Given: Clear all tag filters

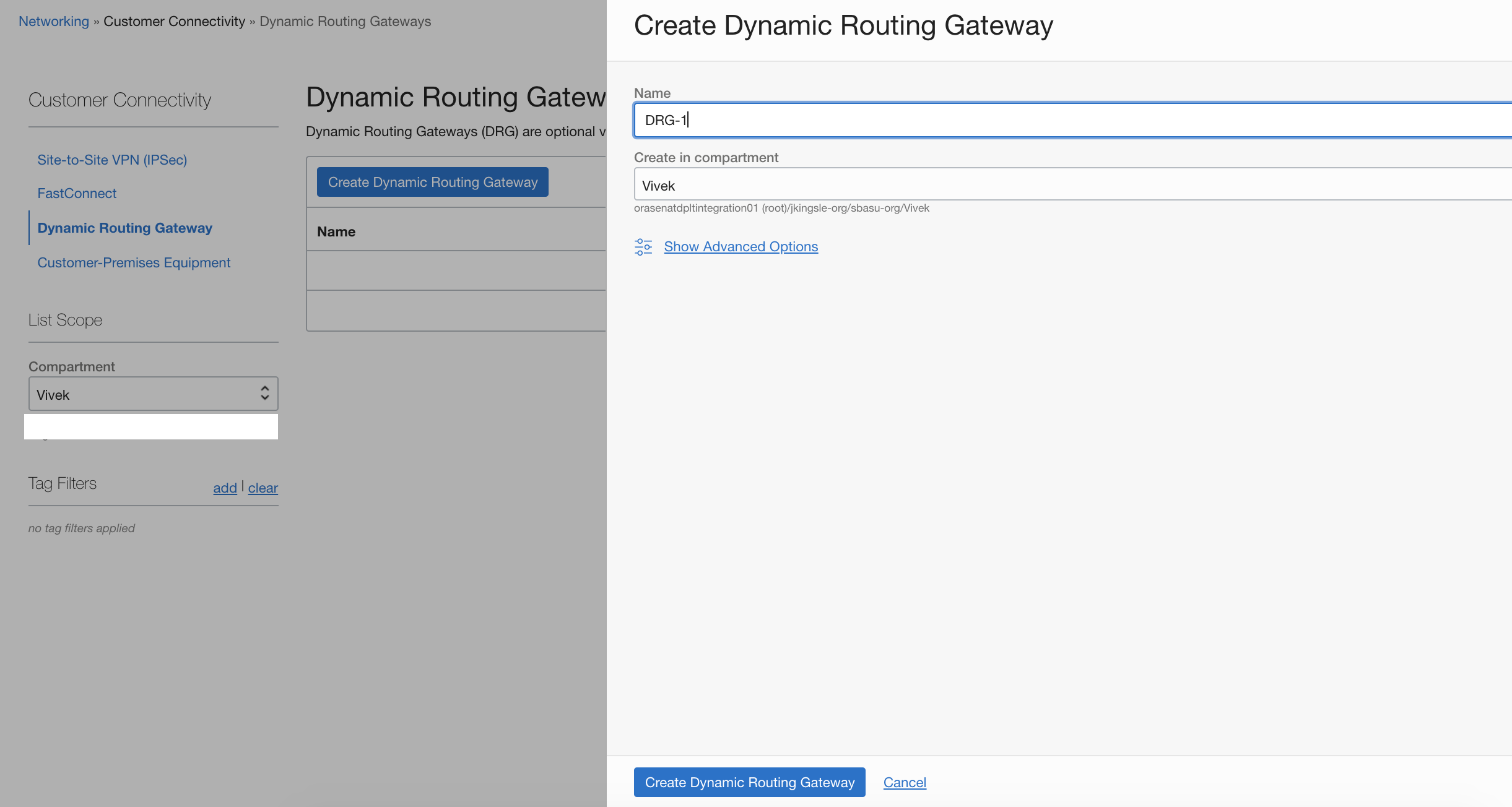Looking at the screenshot, I should click(263, 488).
